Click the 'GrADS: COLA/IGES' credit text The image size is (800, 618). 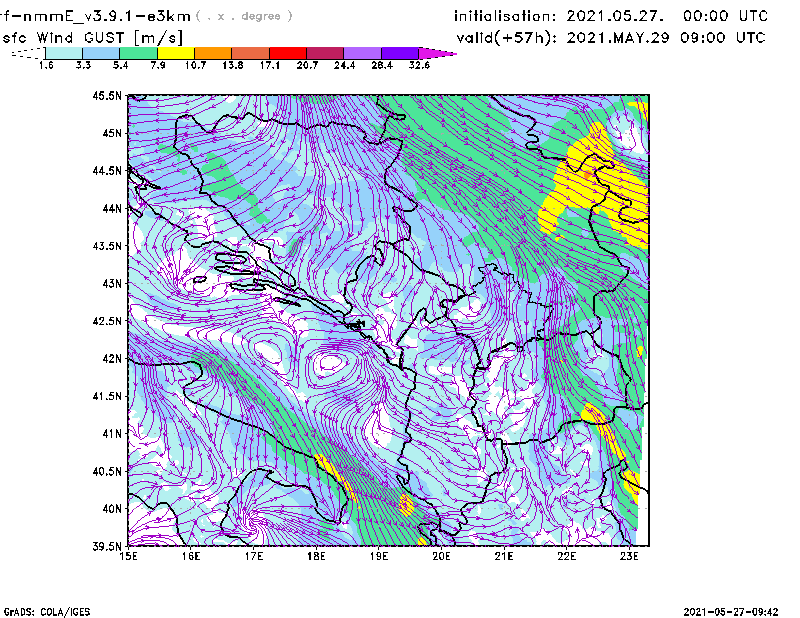coord(47,612)
